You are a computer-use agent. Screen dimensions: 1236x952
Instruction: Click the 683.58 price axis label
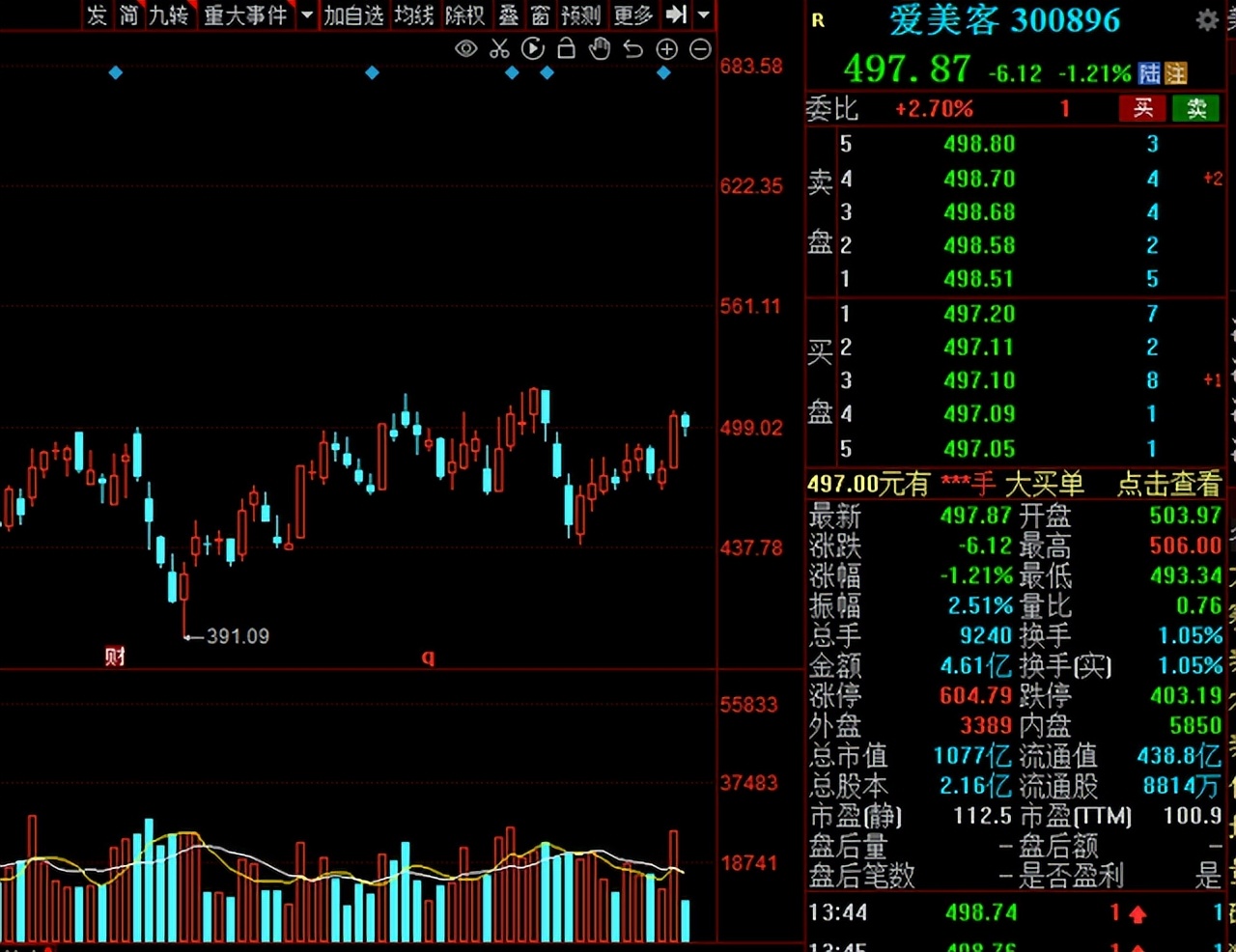click(x=751, y=67)
